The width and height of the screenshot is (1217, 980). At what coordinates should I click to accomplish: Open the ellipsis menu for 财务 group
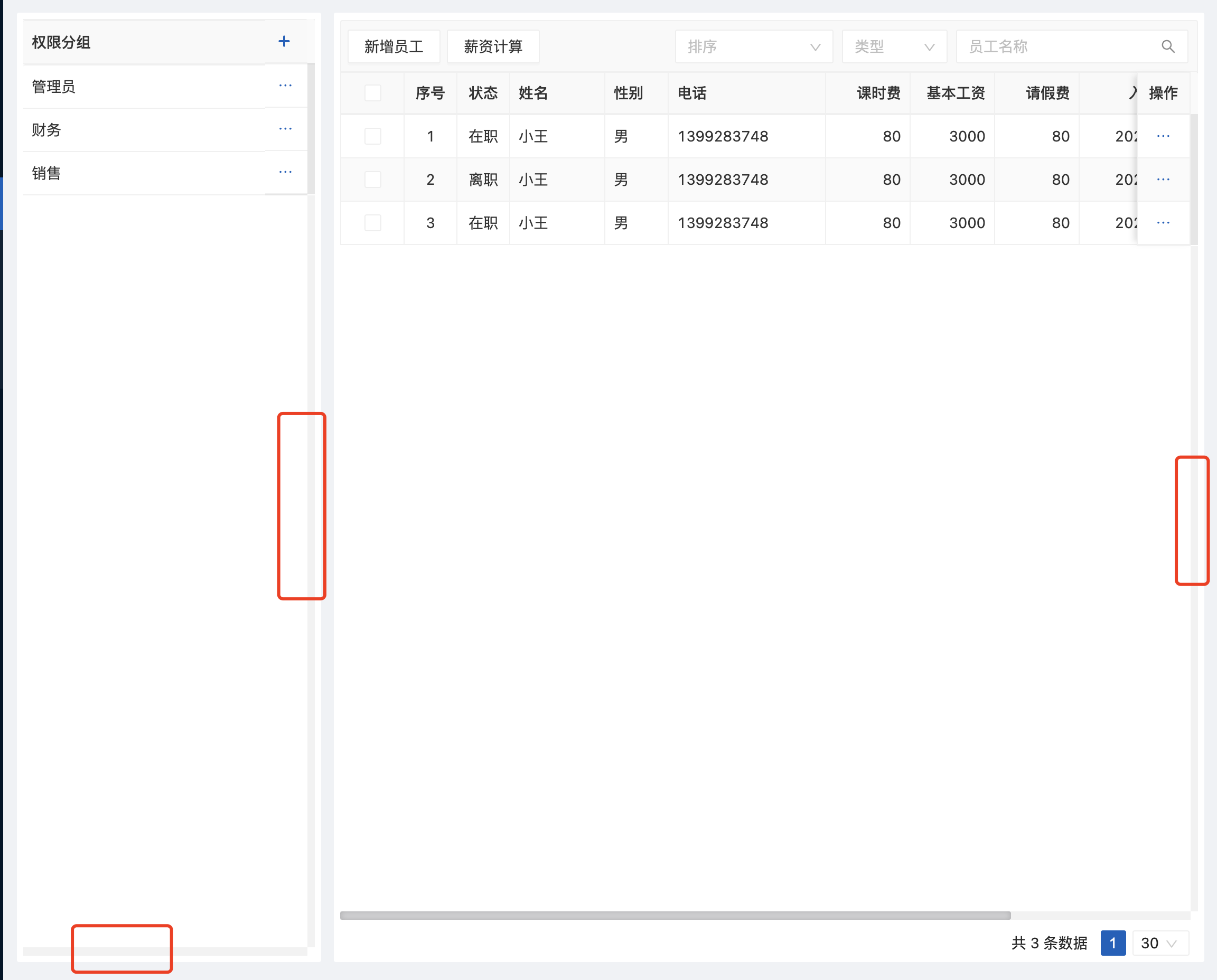point(286,129)
